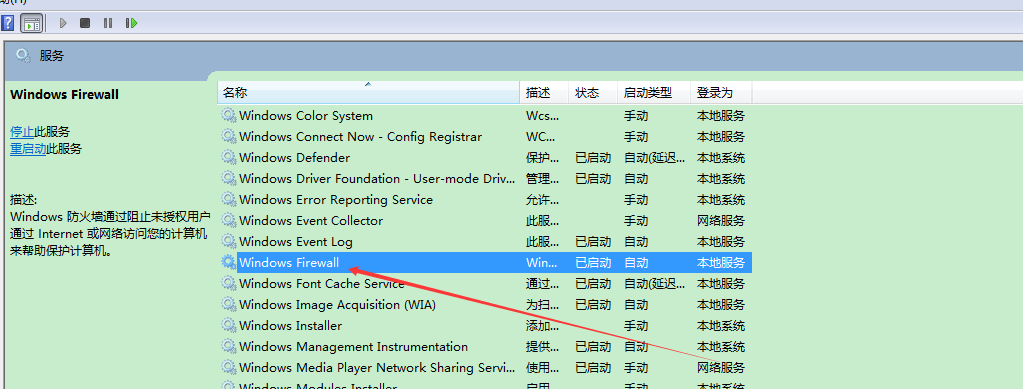Select Windows Image Acquisition (WIA) service
Viewport: 1023px width, 389px height.
[x=337, y=304]
